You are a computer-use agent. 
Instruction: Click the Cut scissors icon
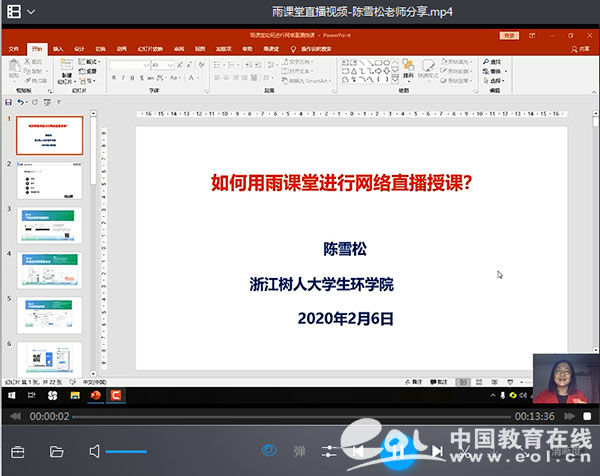(x=28, y=61)
